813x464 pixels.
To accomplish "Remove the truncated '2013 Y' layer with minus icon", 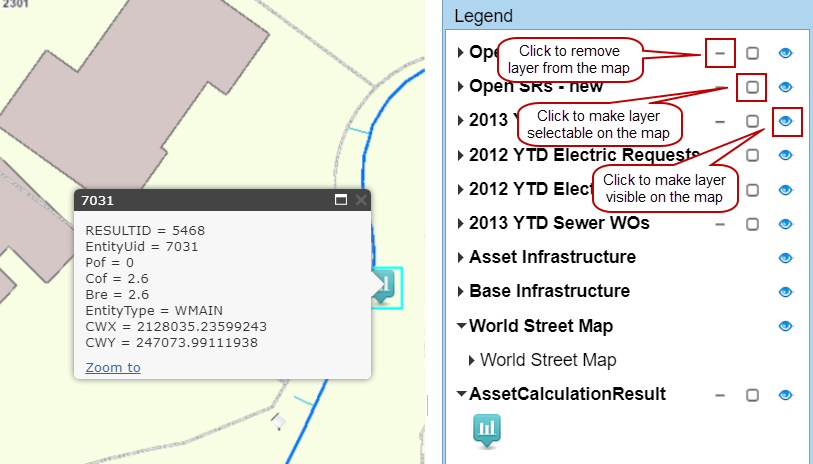I will [x=720, y=122].
